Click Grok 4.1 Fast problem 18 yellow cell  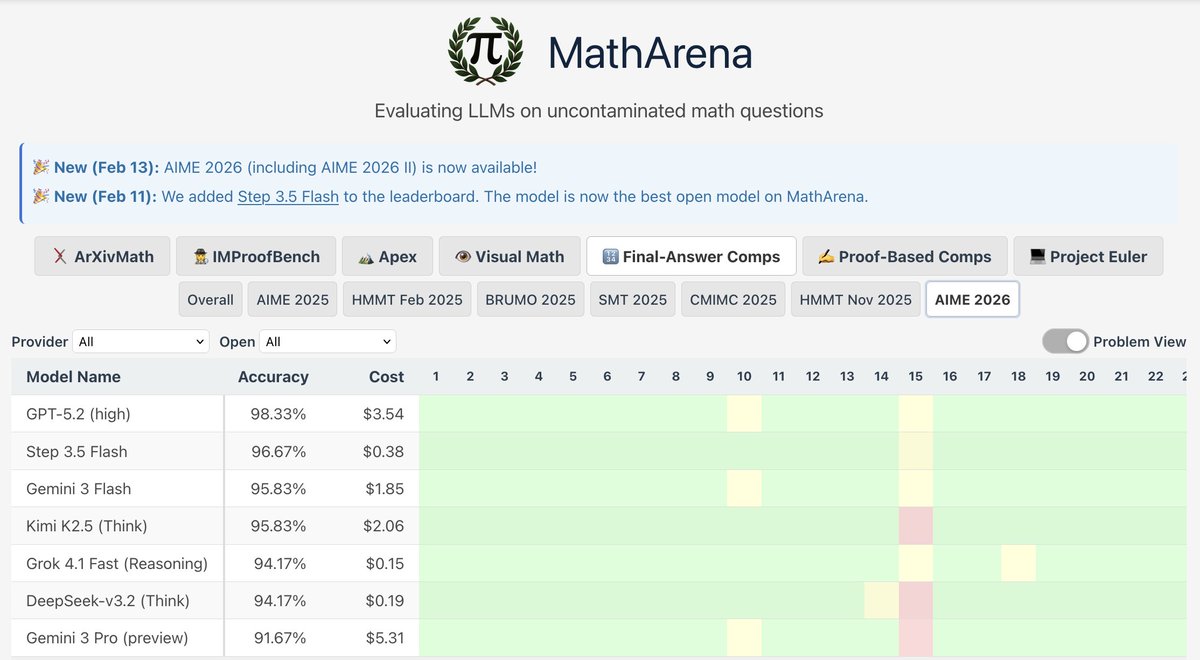tap(1018, 563)
